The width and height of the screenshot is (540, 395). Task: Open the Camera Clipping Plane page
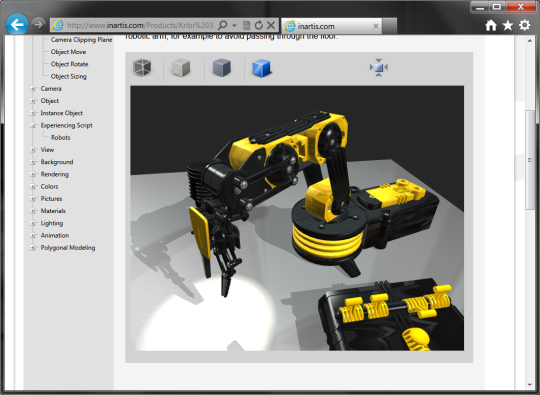82,40
